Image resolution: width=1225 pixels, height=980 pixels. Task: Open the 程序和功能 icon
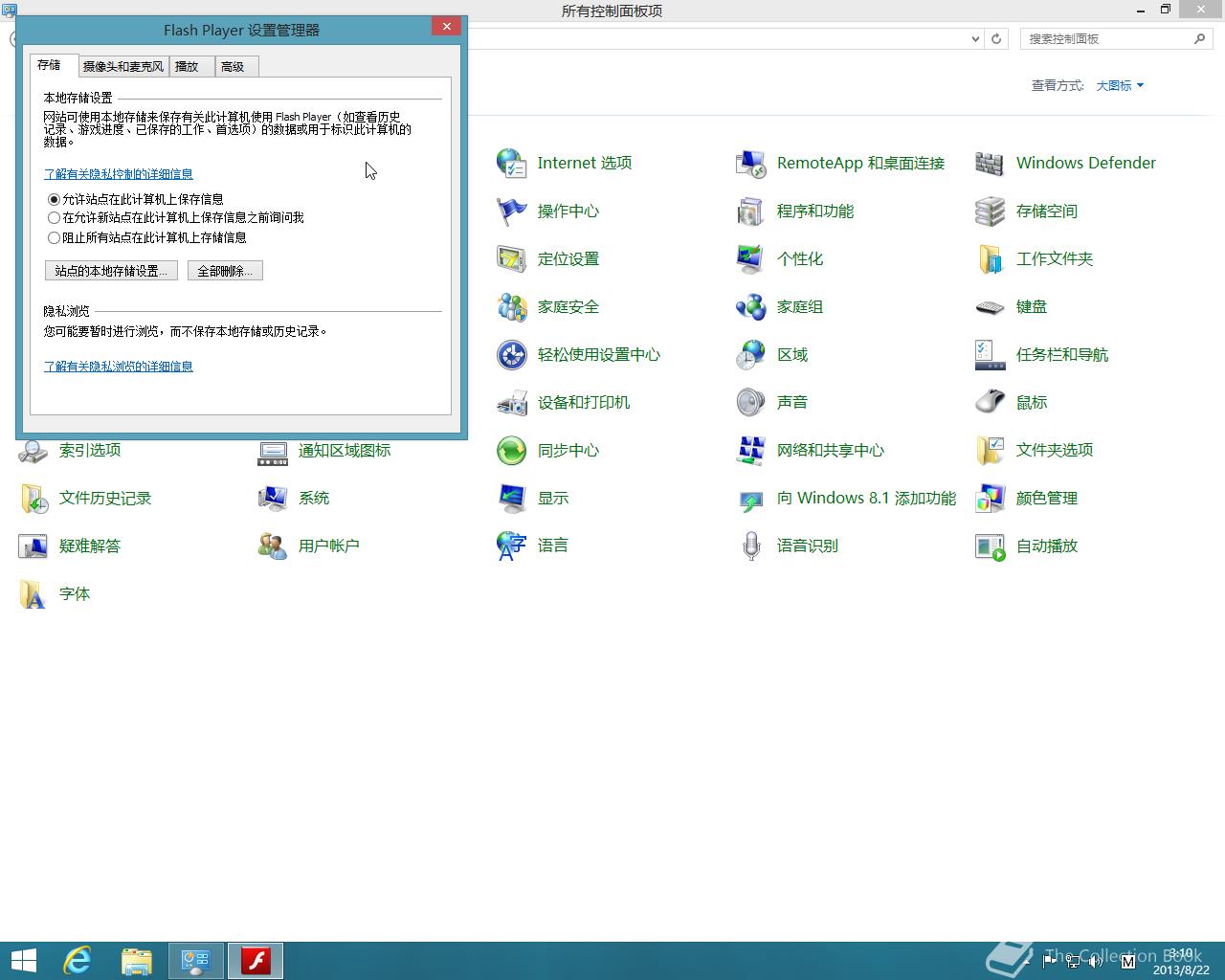pos(751,211)
